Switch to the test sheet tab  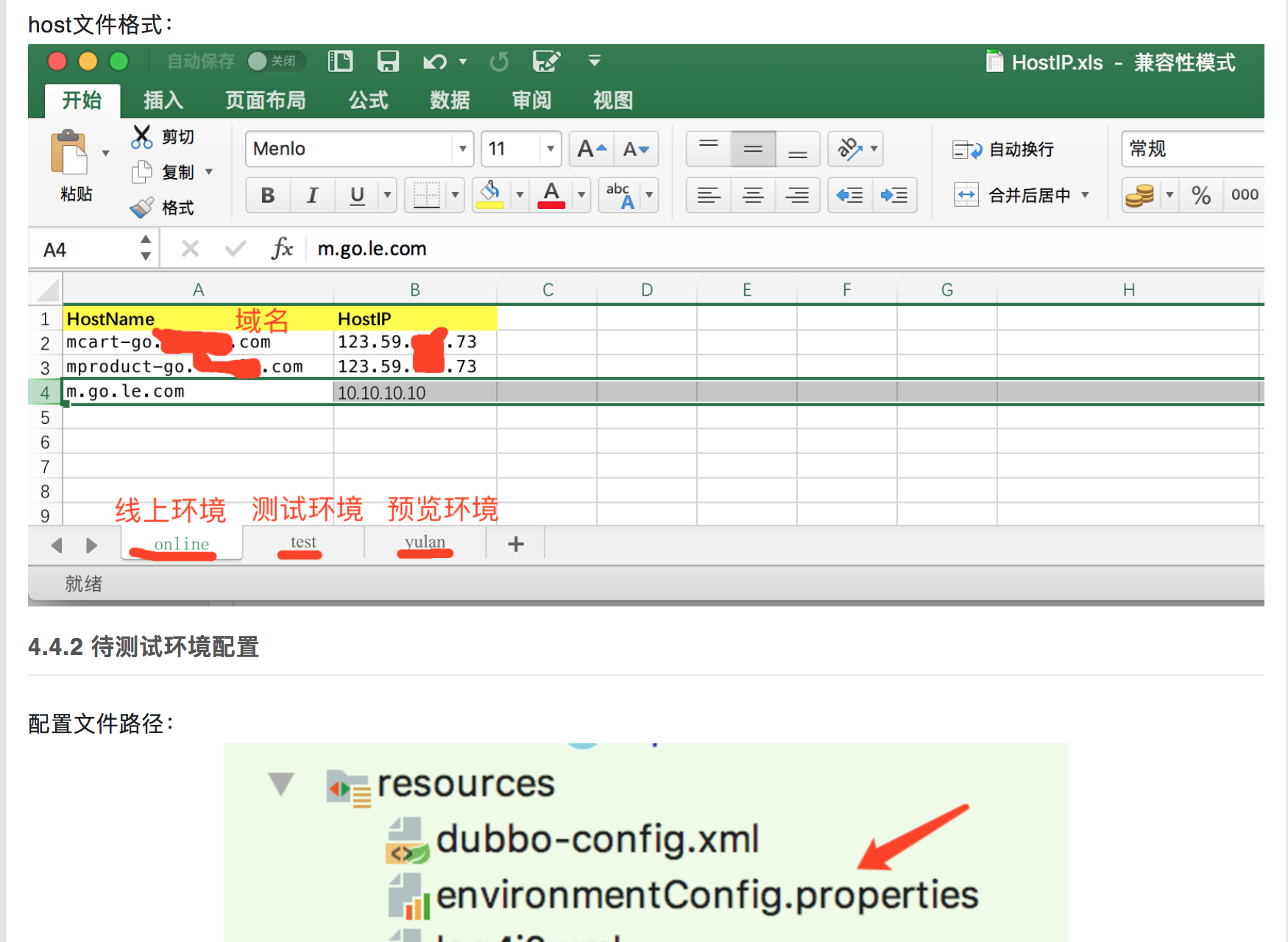303,543
